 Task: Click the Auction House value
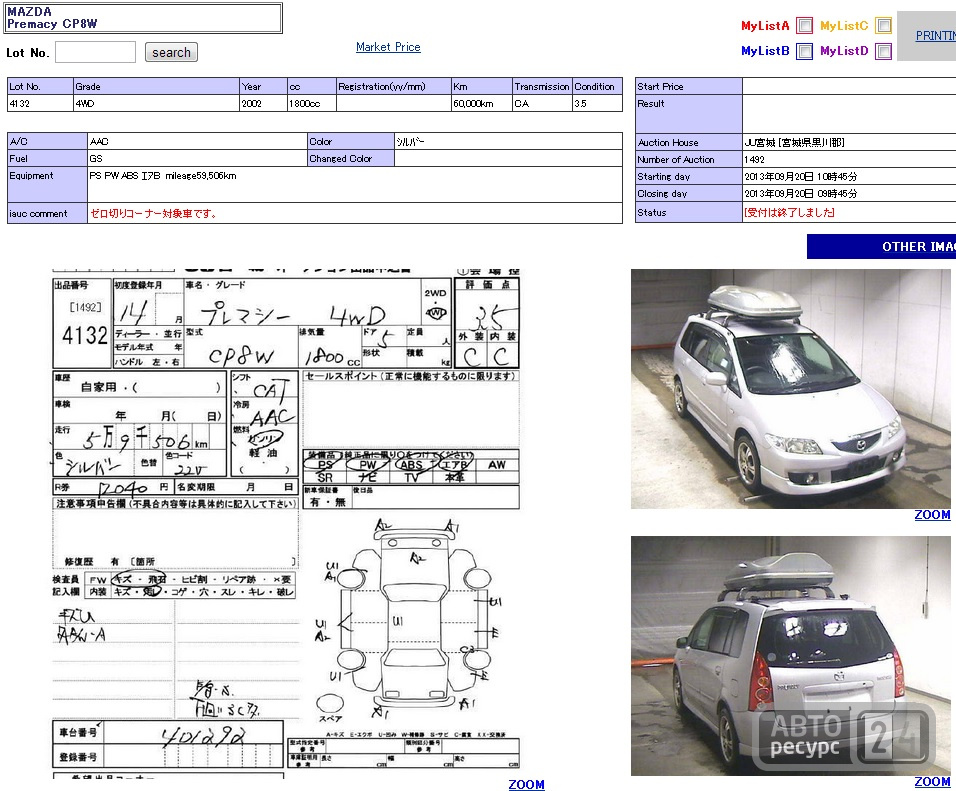click(x=794, y=143)
